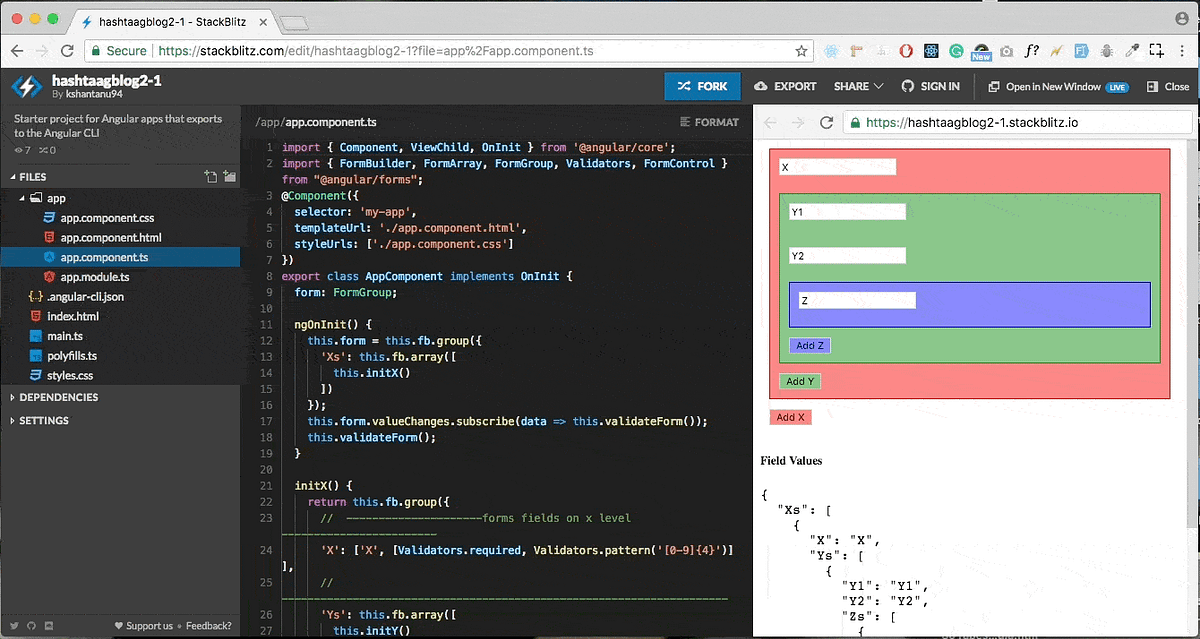Refresh the preview pane

(826, 122)
